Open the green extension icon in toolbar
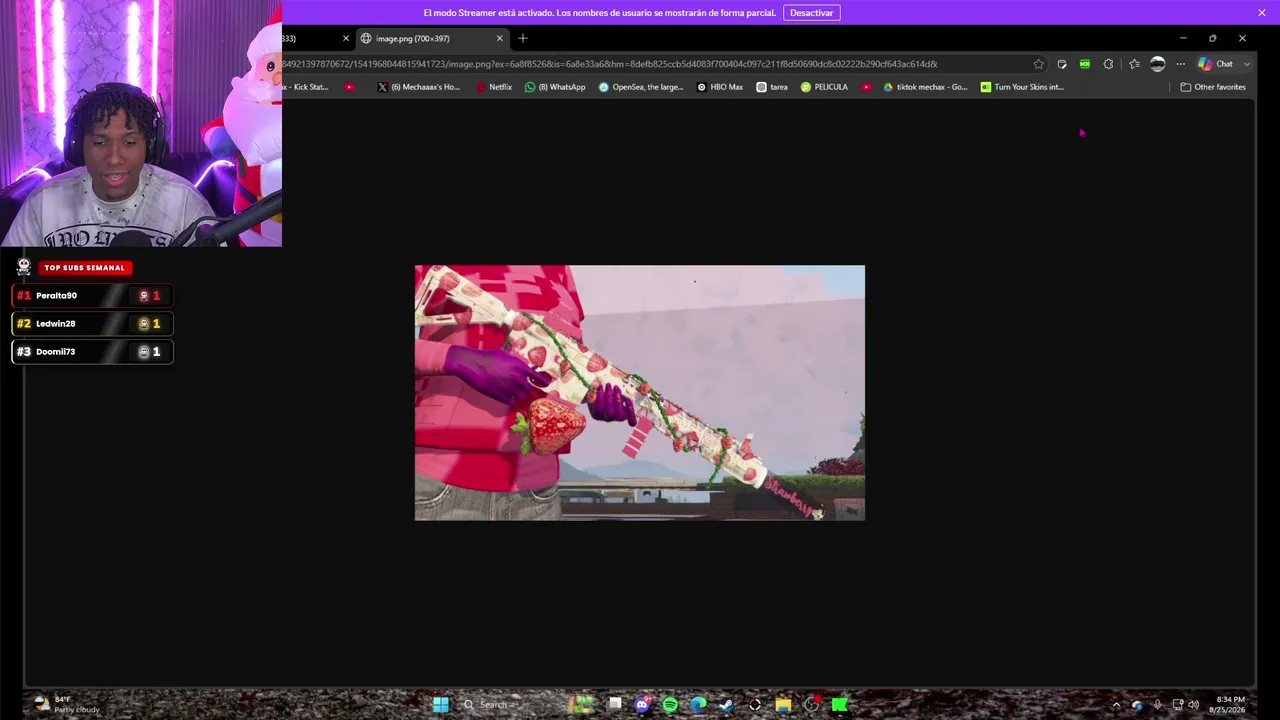This screenshot has height=720, width=1280. coord(1085,64)
